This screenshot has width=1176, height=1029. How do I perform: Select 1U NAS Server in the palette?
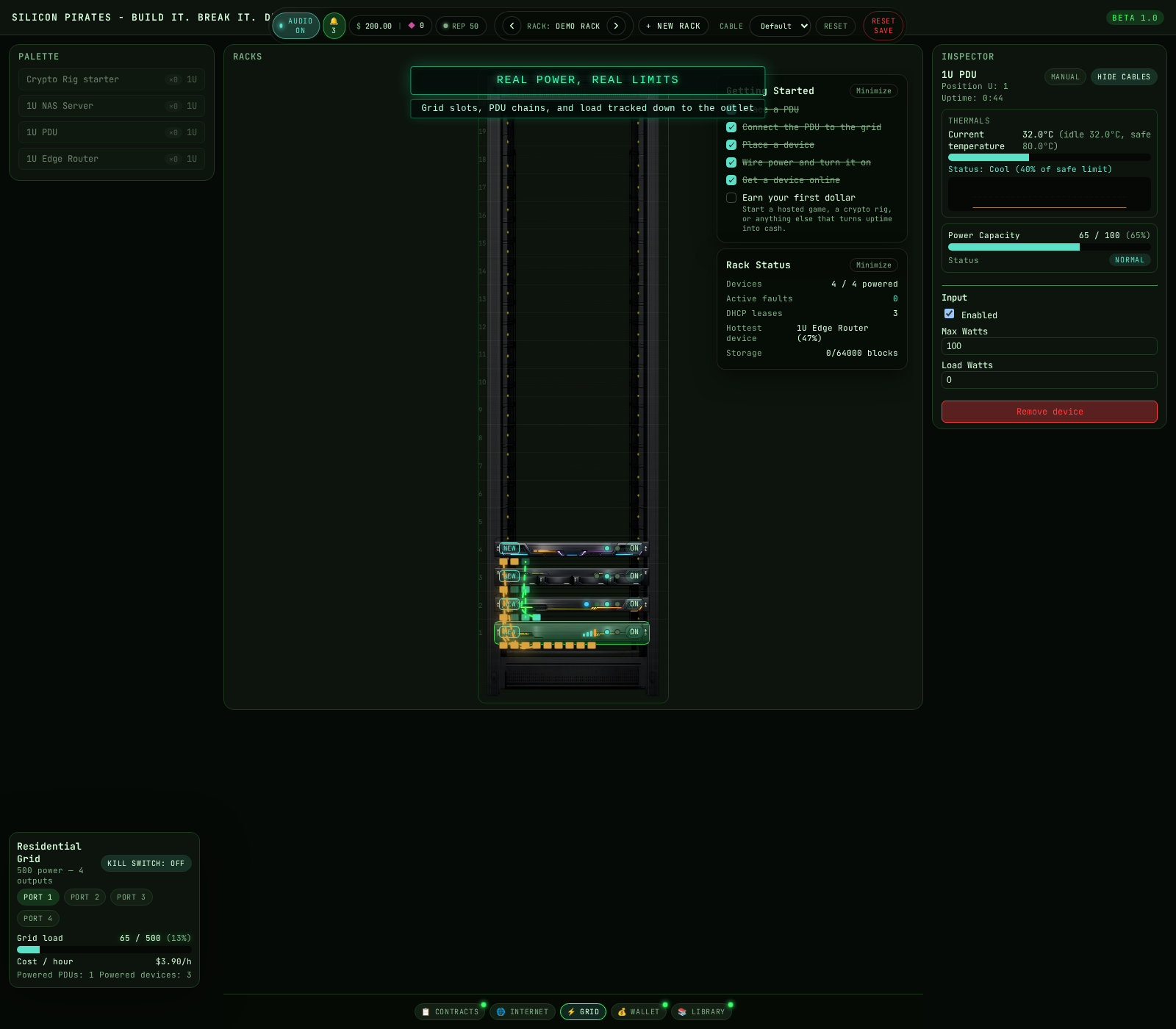coord(112,106)
